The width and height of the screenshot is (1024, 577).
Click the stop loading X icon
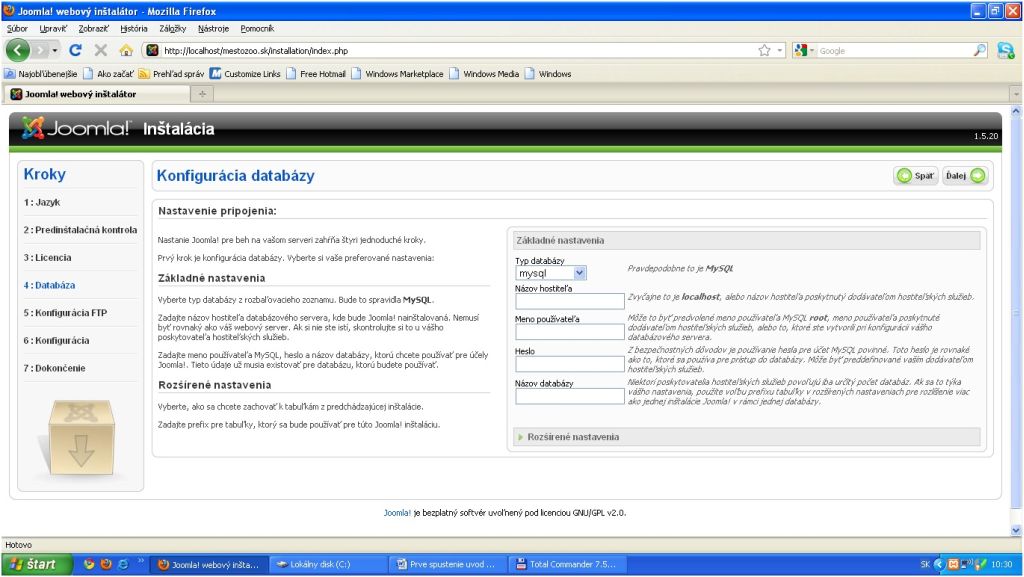[x=101, y=50]
